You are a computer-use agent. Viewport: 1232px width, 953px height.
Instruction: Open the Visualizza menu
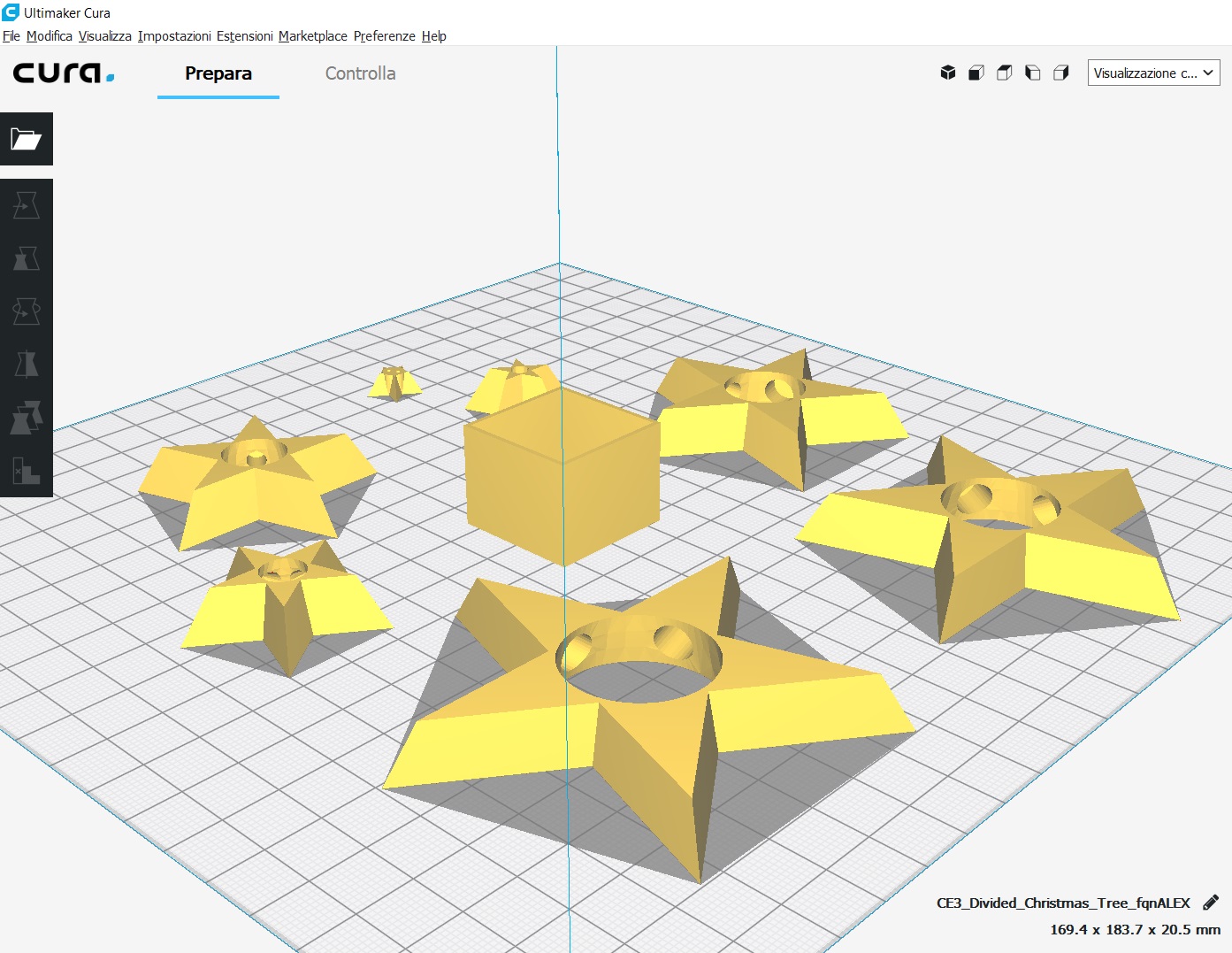tap(105, 36)
